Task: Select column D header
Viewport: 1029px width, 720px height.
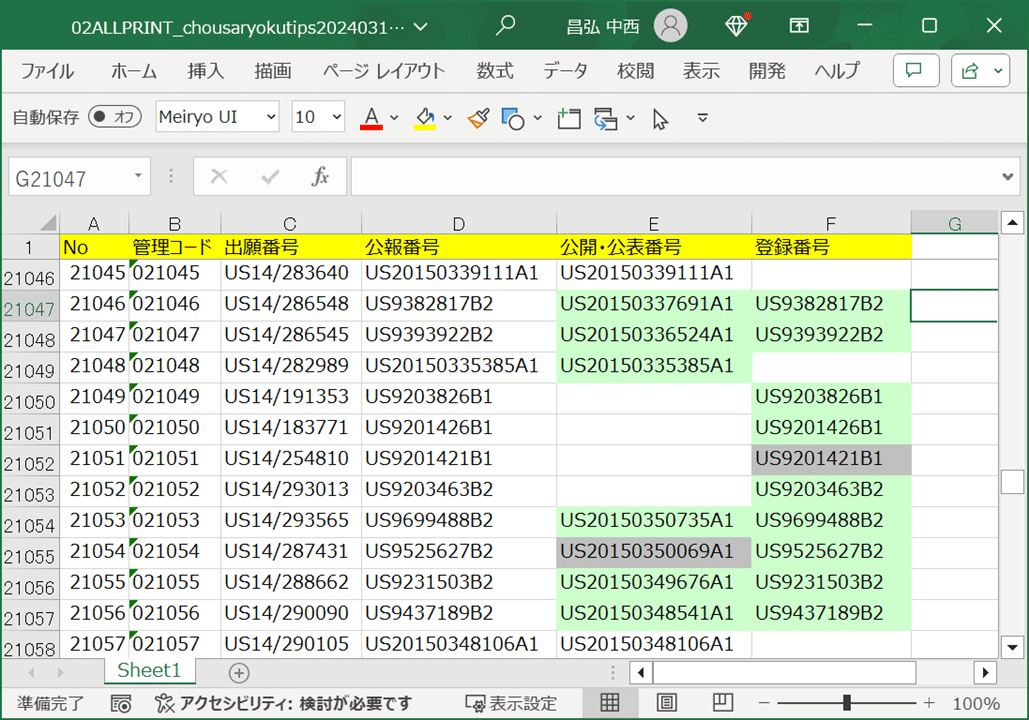Action: tap(458, 223)
